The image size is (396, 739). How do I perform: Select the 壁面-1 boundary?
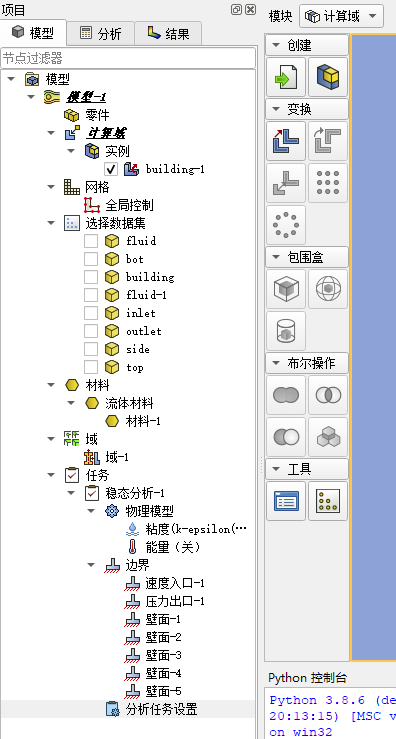164,619
